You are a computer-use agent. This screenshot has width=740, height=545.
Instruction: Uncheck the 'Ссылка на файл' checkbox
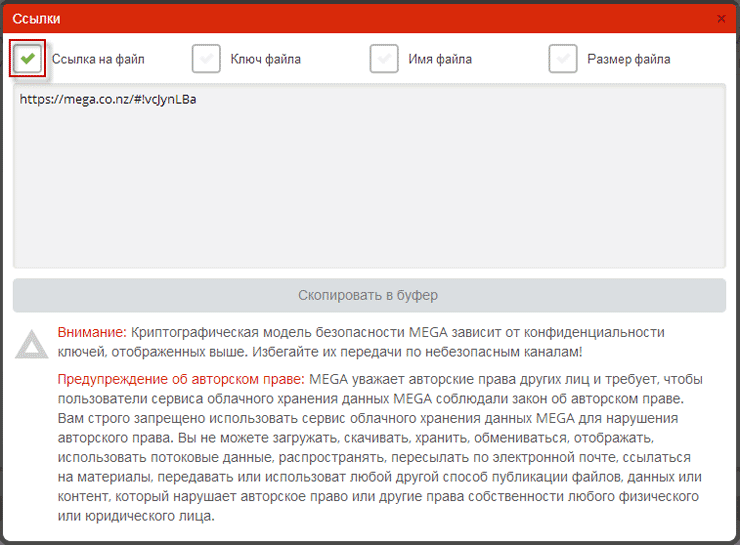(27, 59)
